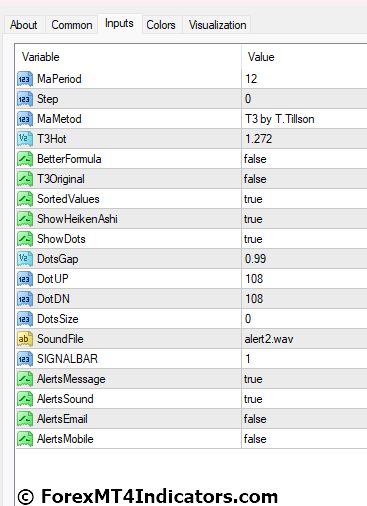Toggle the ShowHeikenAshi true value

tap(304, 219)
